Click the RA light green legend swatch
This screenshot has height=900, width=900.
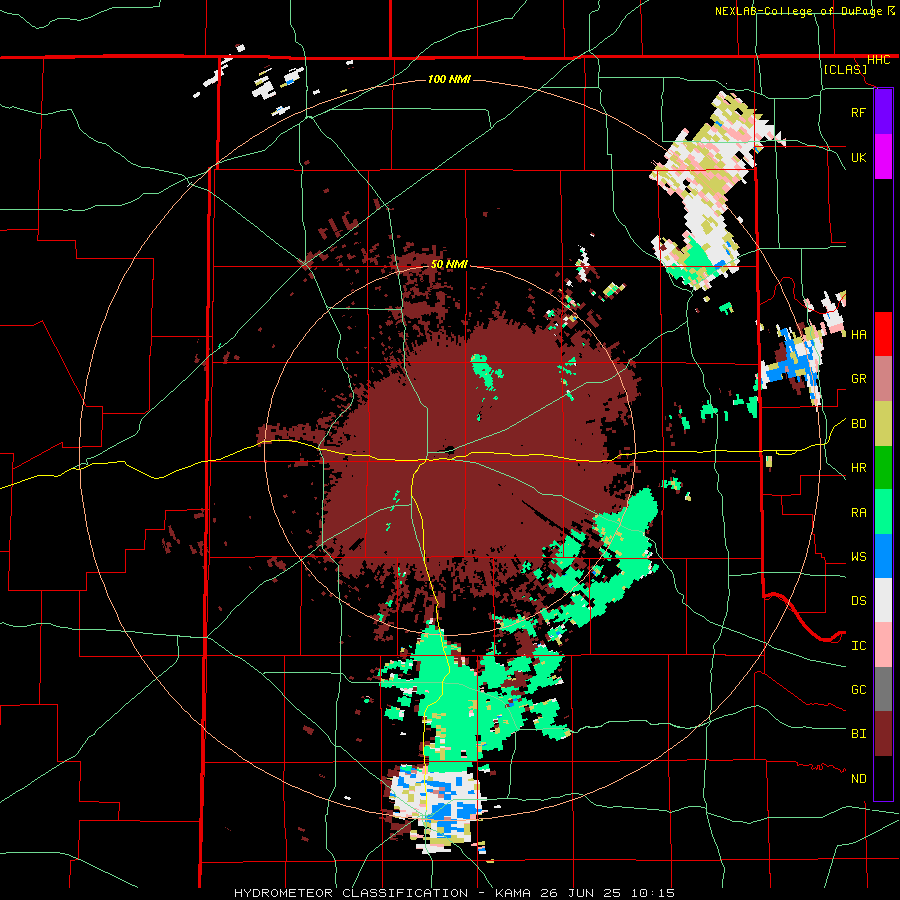click(883, 512)
